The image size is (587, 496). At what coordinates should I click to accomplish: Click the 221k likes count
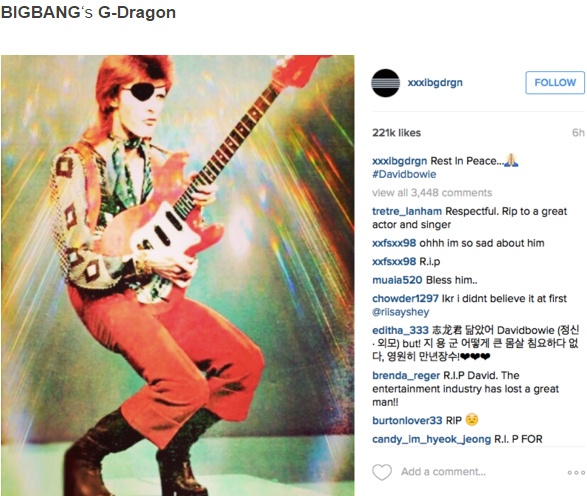(396, 133)
